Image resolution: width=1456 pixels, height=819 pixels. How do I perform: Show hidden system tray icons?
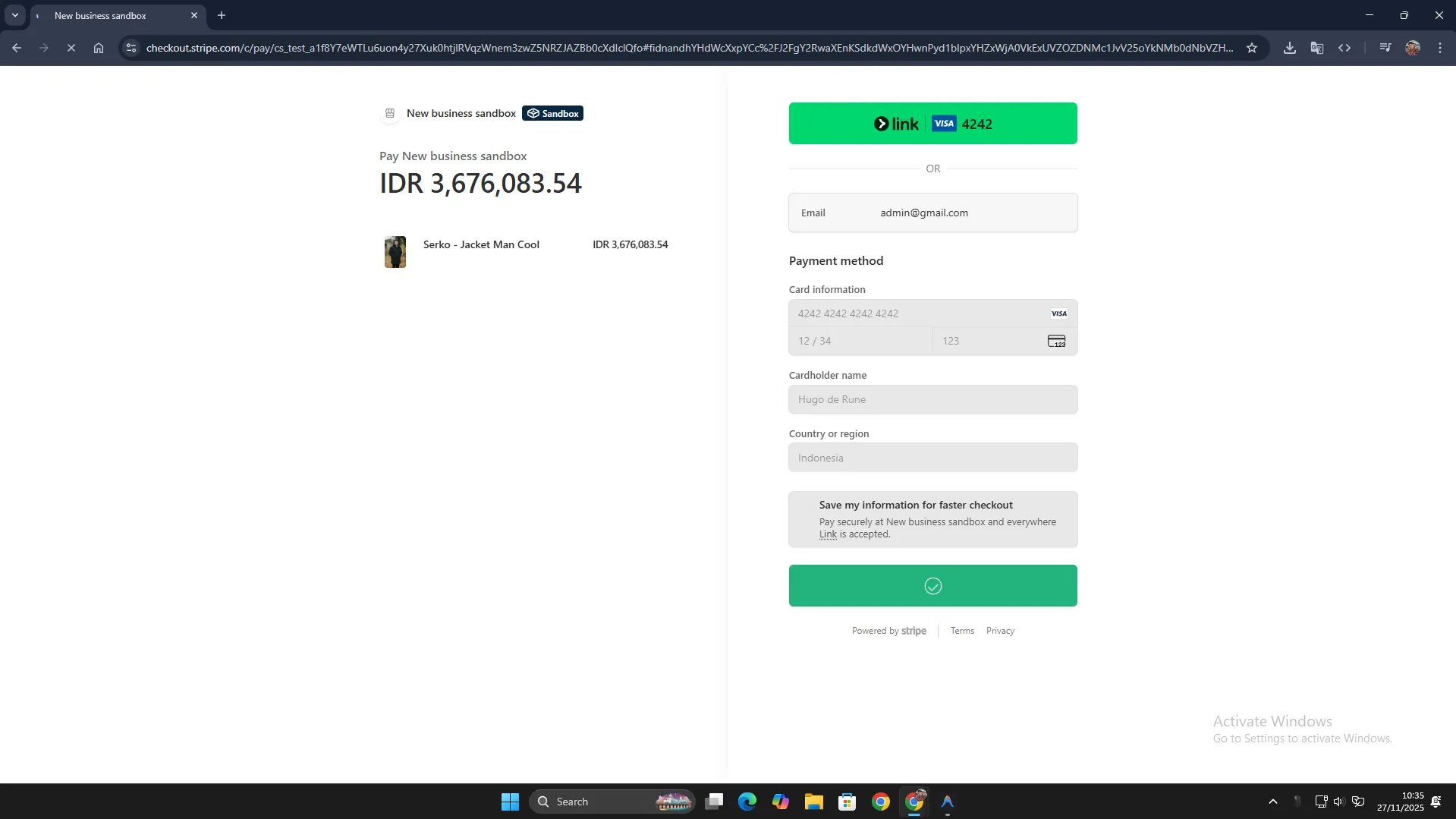tap(1272, 802)
